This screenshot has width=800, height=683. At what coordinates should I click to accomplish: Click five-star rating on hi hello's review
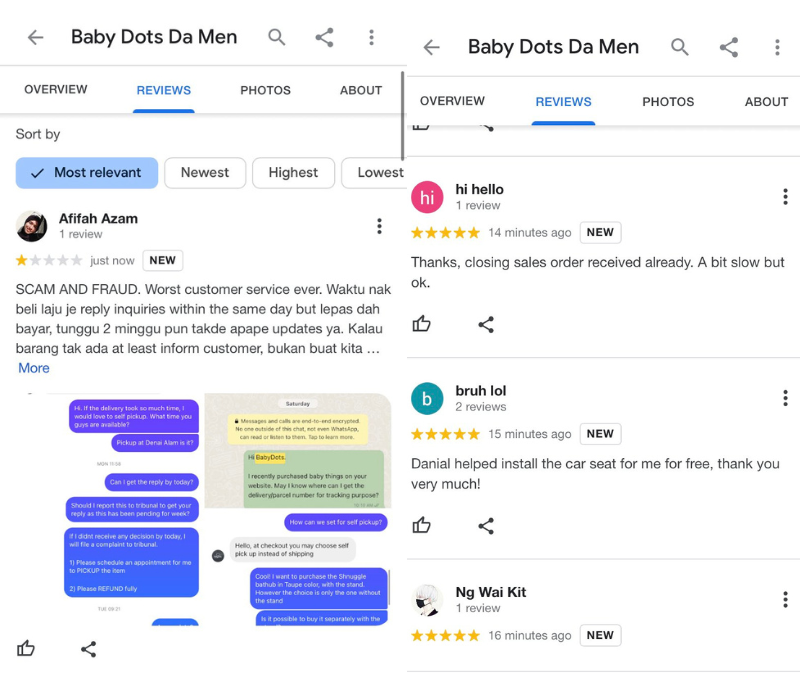445,233
